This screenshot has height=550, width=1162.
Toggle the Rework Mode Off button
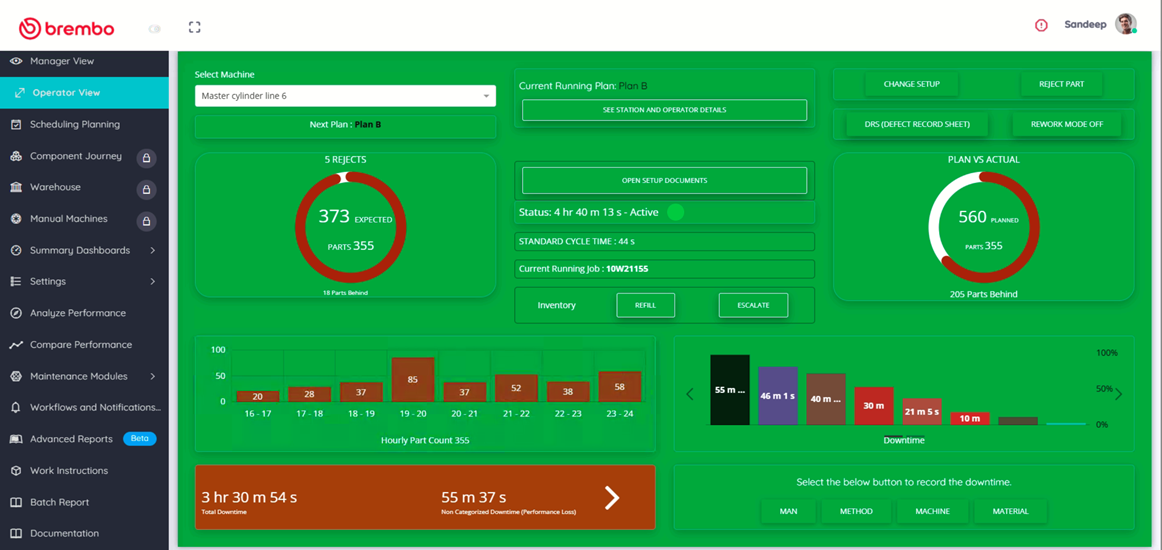tap(1066, 124)
